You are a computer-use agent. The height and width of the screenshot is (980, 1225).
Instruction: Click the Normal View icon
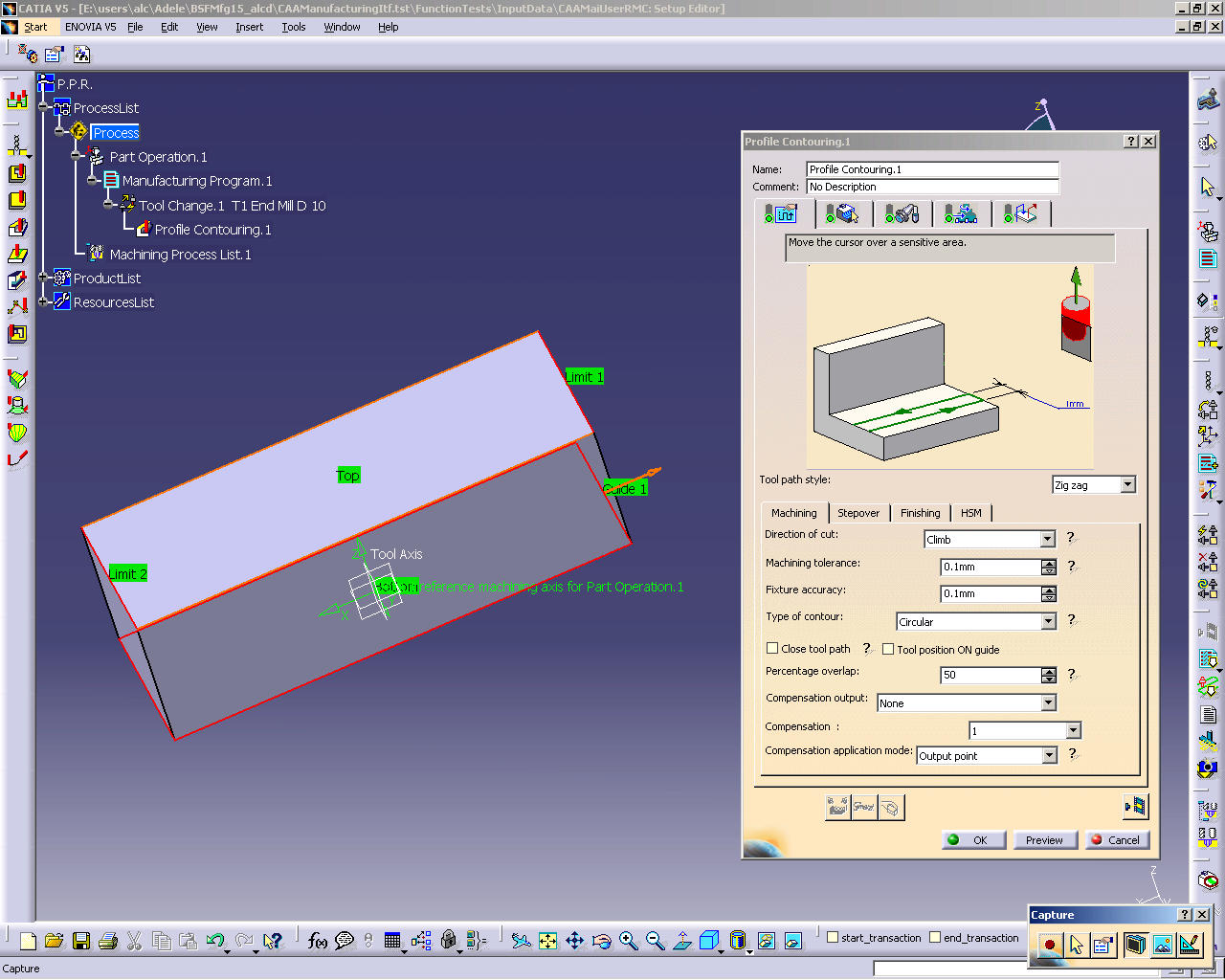(x=681, y=941)
